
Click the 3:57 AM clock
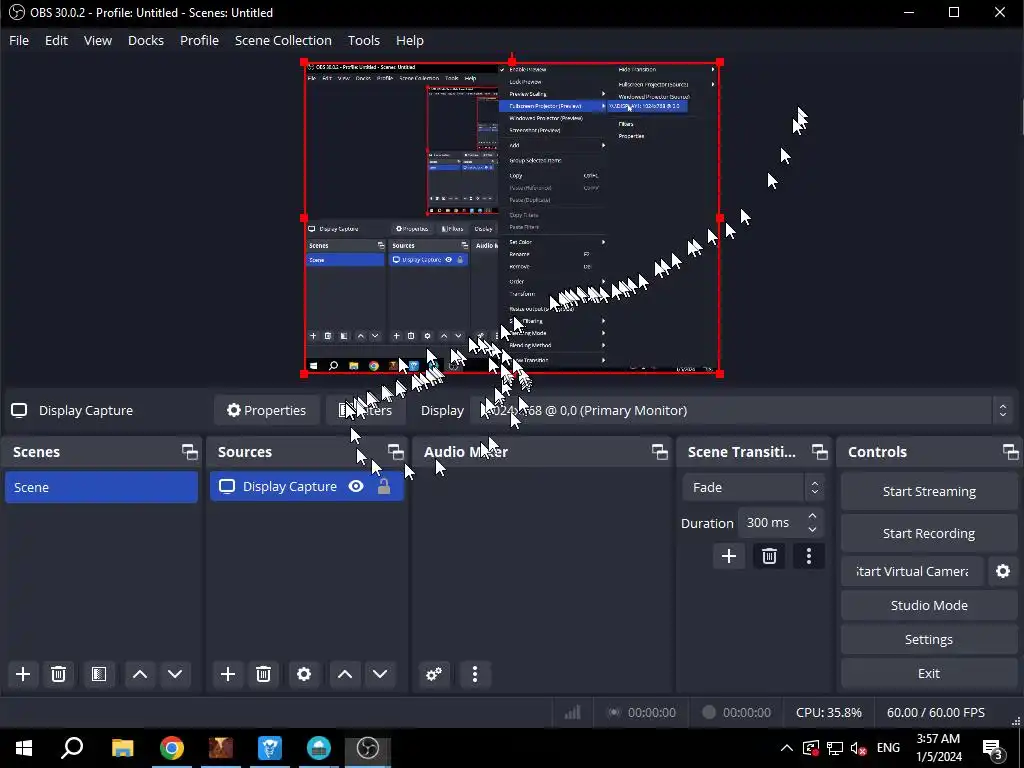pos(938,739)
